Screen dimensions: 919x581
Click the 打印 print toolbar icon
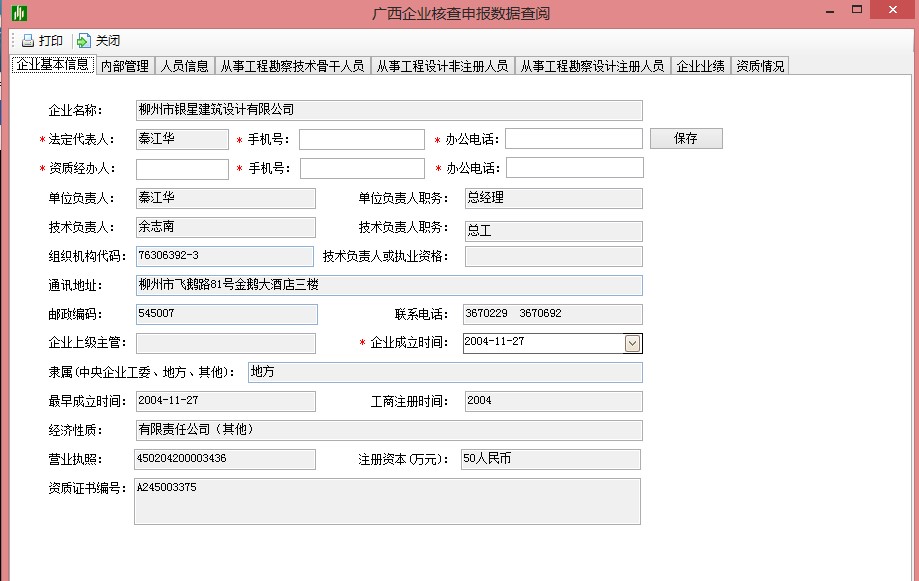[x=28, y=41]
